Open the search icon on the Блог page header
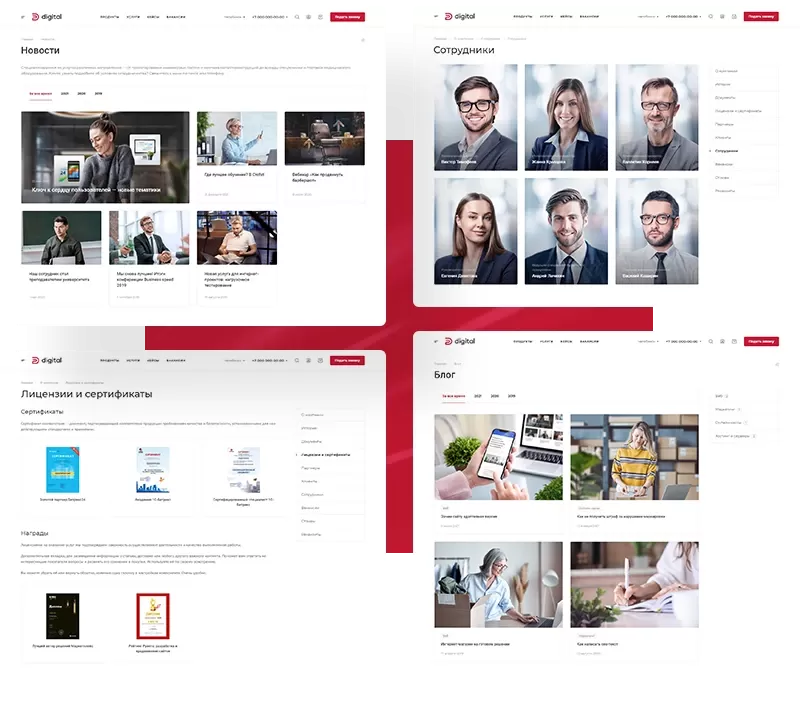Viewport: 800px width, 704px height. [x=712, y=341]
